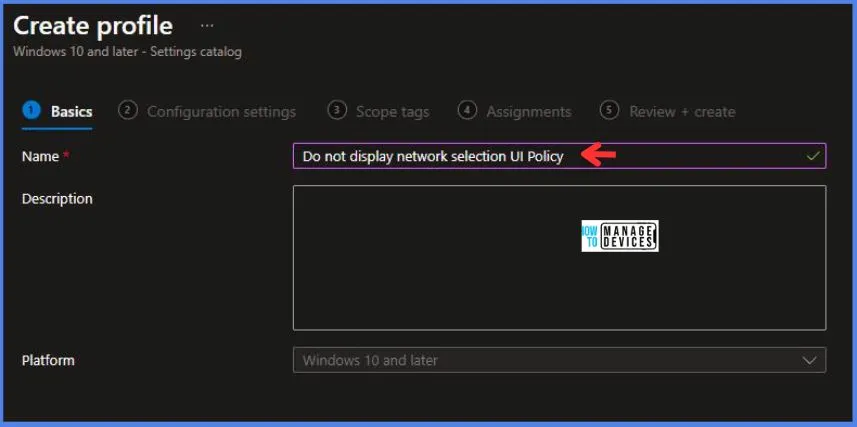Open the Scope tags step
857x427 pixels.
click(378, 112)
